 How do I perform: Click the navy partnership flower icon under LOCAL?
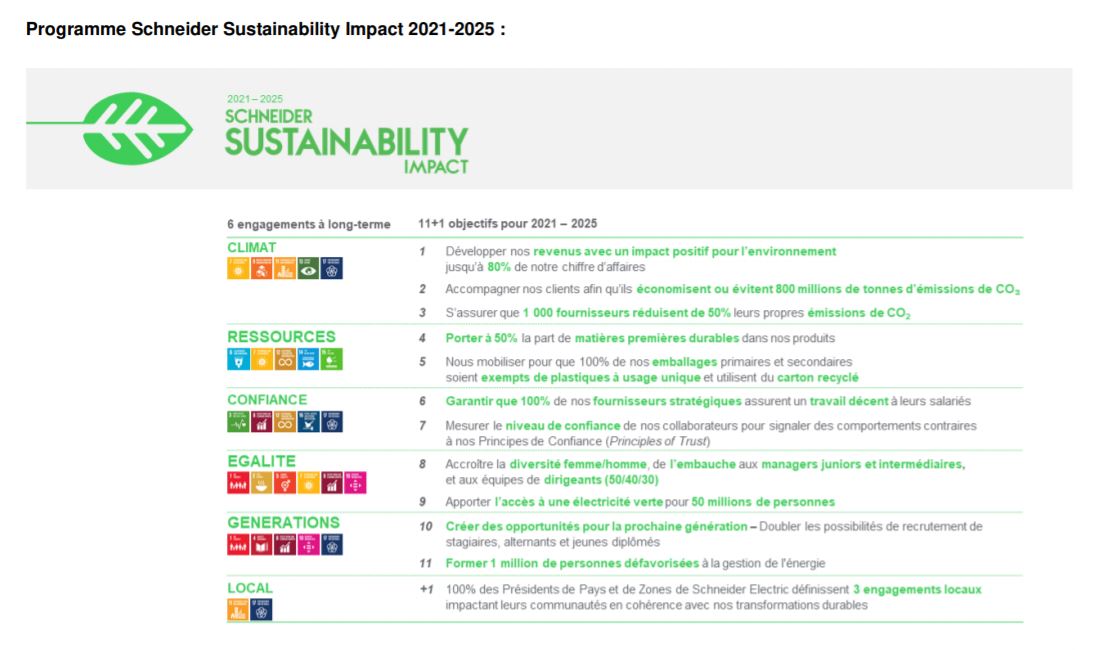tap(261, 610)
